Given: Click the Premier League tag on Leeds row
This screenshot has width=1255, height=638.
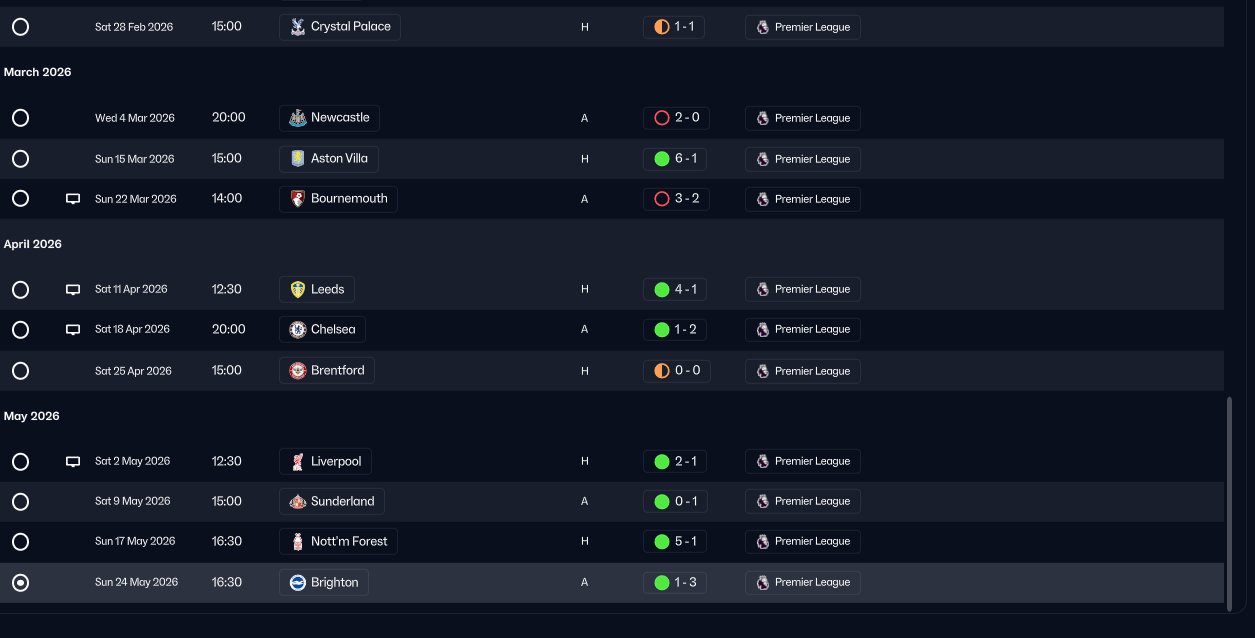Looking at the screenshot, I should 802,290.
